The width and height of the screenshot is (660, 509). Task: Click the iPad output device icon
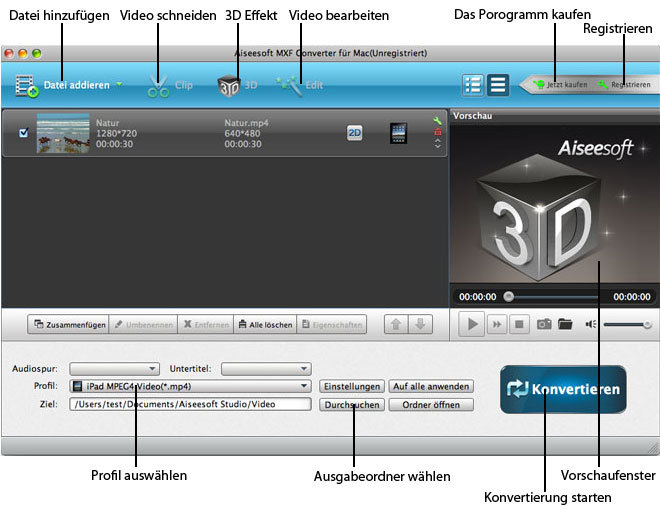(x=398, y=133)
